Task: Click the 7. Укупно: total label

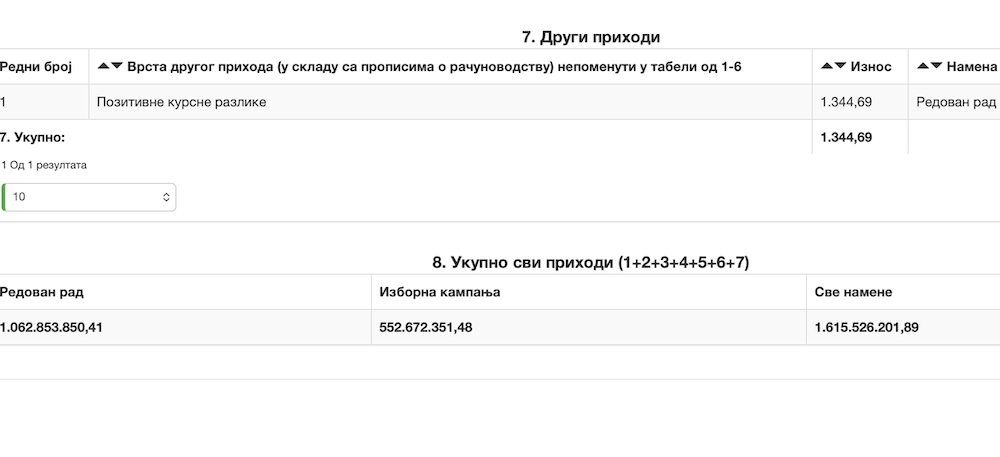Action: [x=33, y=137]
